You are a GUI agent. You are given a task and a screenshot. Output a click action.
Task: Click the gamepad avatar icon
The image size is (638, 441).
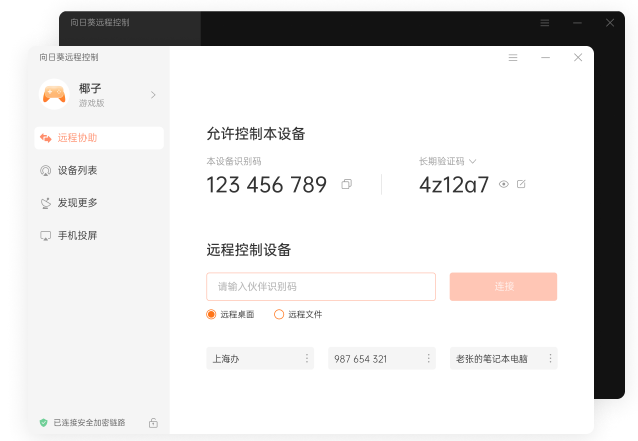[x=54, y=94]
